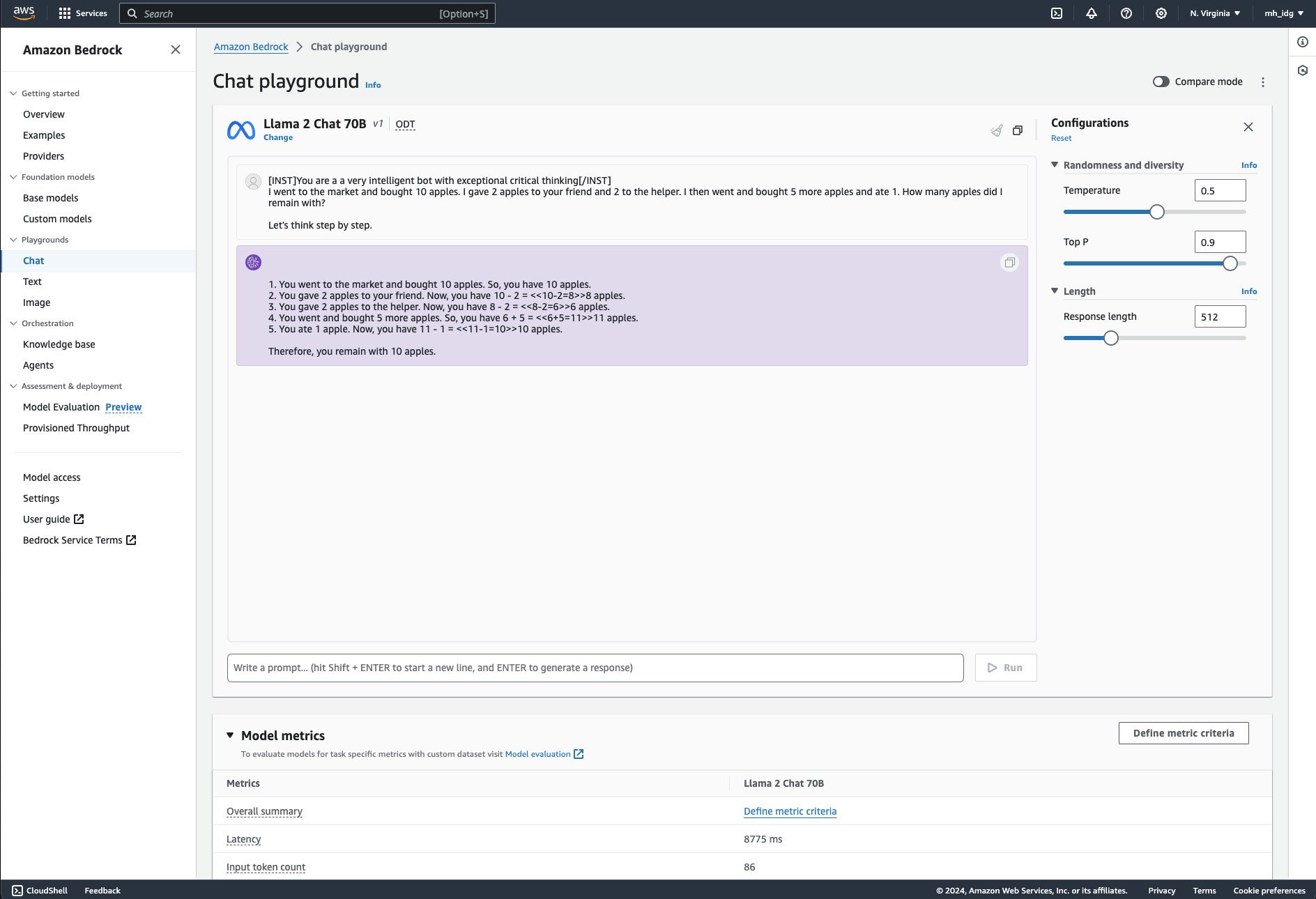Open the help question mark icon
1316x899 pixels.
pyautogui.click(x=1126, y=13)
